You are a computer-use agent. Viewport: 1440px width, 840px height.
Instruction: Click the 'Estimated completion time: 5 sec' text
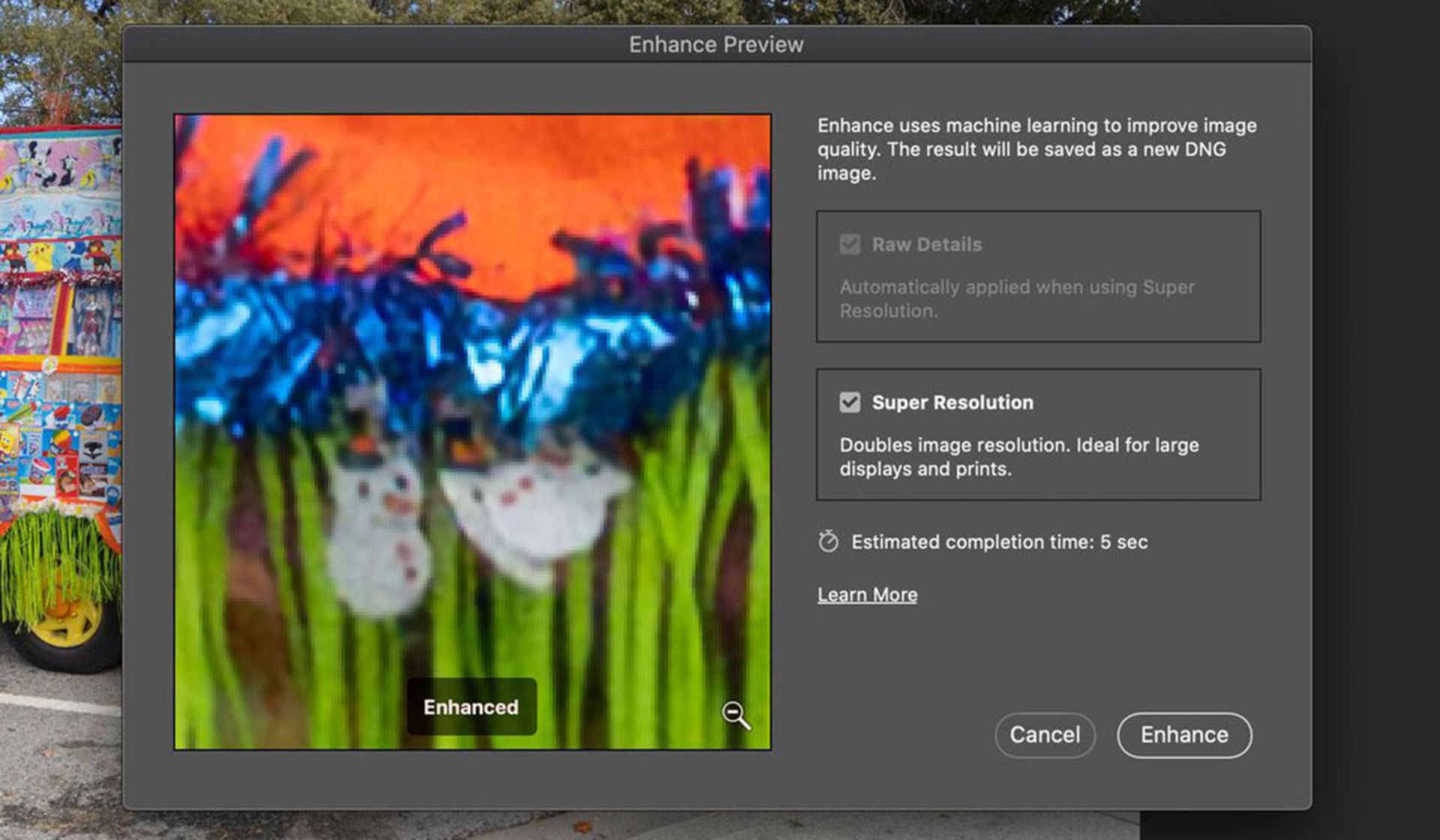(x=999, y=542)
